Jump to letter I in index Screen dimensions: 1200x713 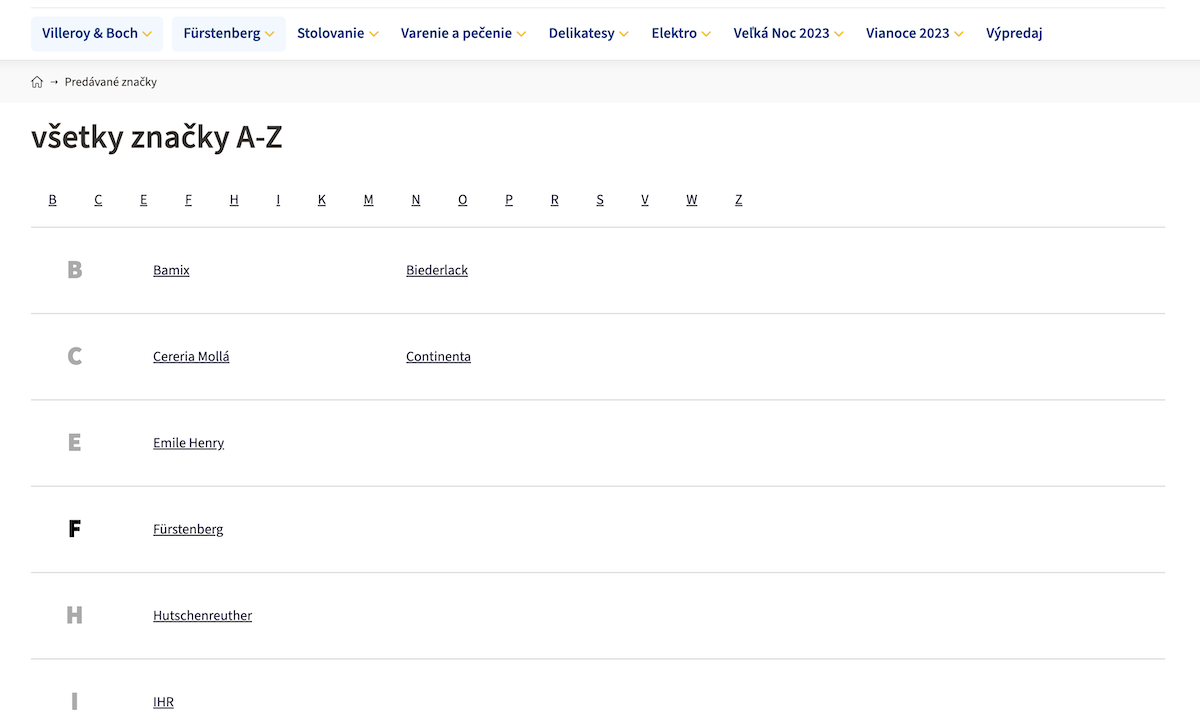tap(278, 200)
